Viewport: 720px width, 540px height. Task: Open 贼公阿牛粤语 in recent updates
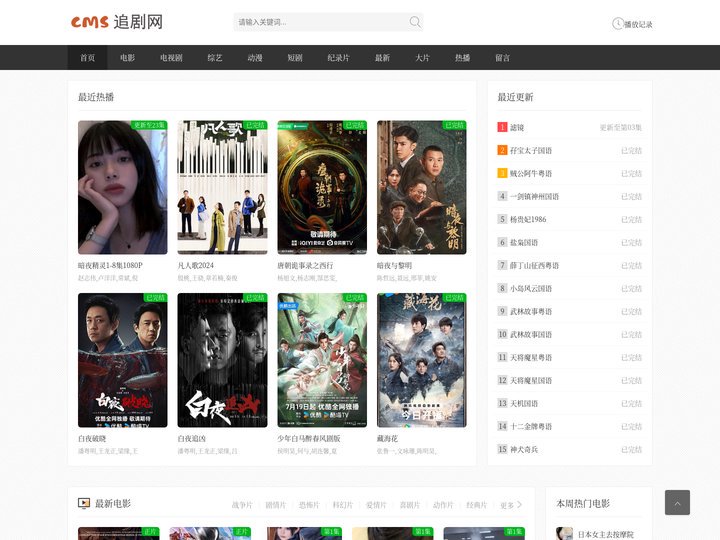coord(531,173)
